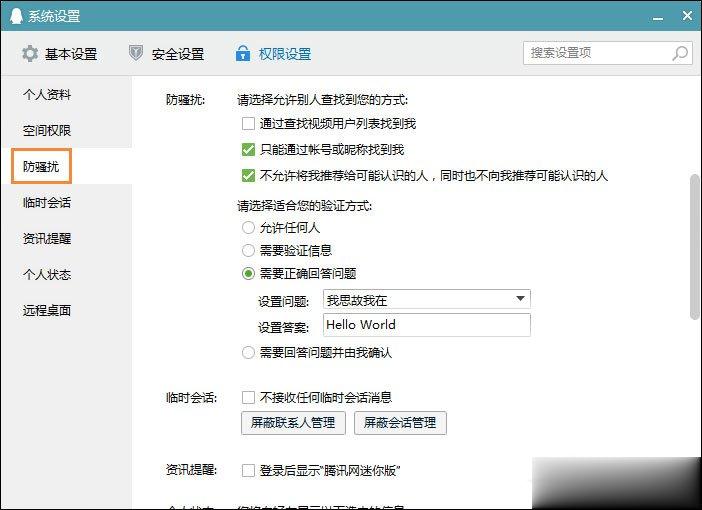
Task: Select 需要正确回答问题 radio option
Action: [x=248, y=273]
